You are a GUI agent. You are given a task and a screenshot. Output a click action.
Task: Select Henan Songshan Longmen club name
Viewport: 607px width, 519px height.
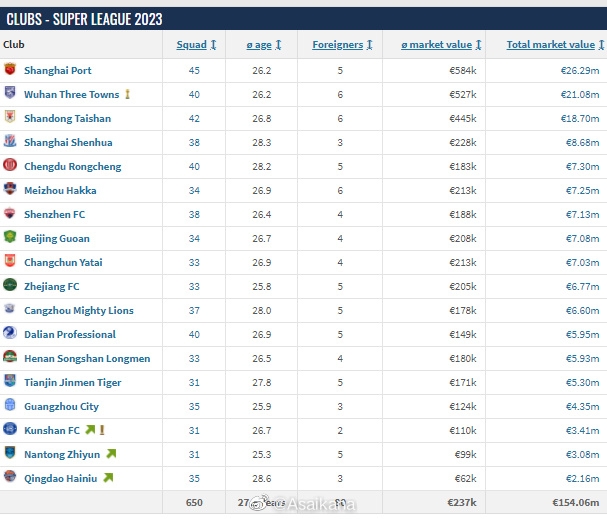pyautogui.click(x=87, y=358)
